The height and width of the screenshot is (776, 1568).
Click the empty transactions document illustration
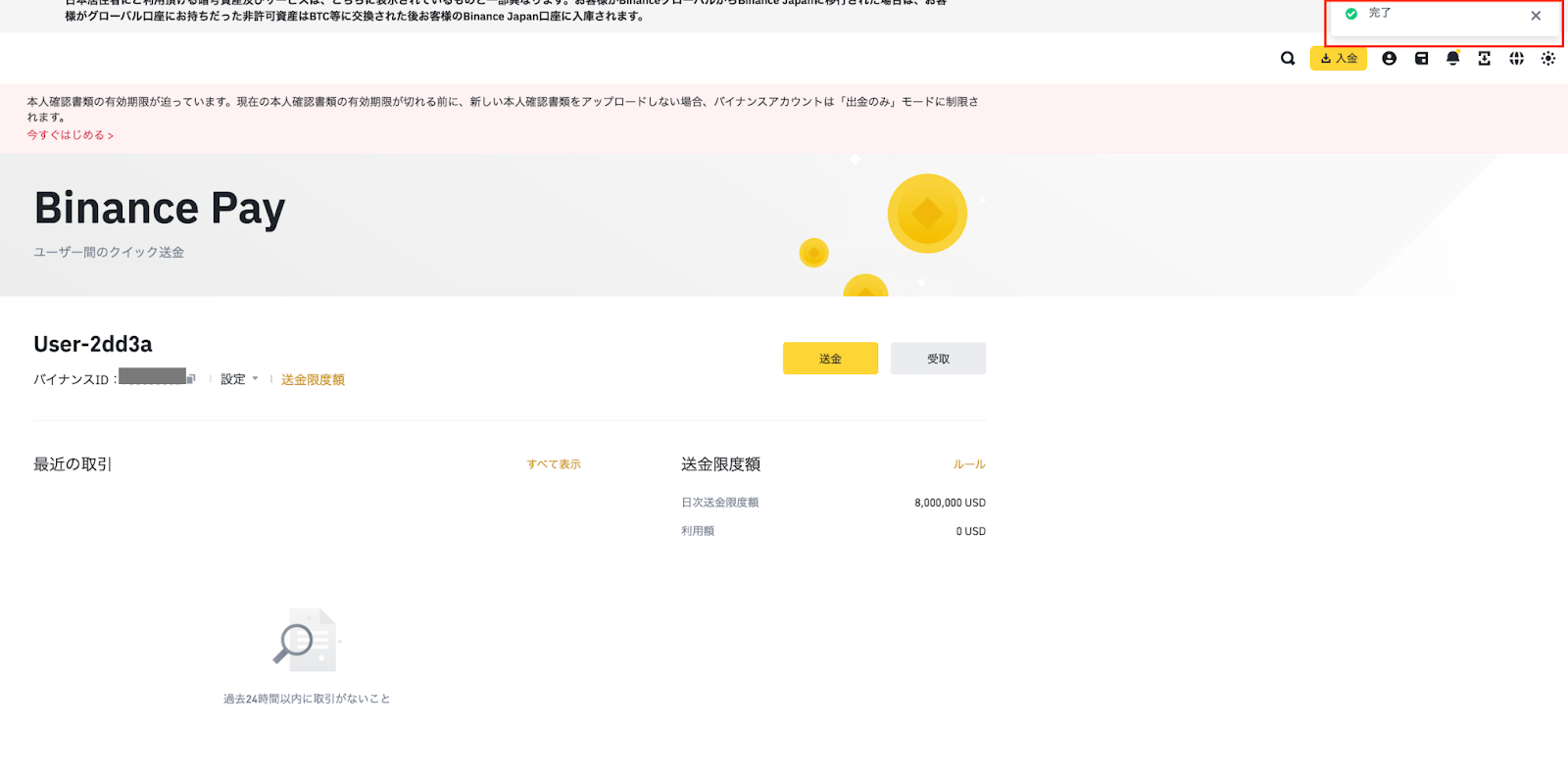click(306, 641)
